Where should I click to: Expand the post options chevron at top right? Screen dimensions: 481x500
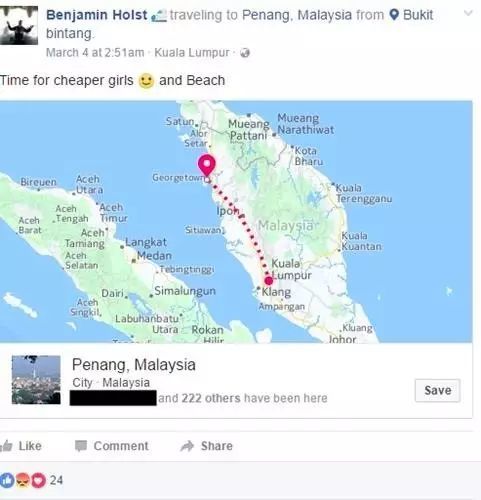pyautogui.click(x=468, y=13)
